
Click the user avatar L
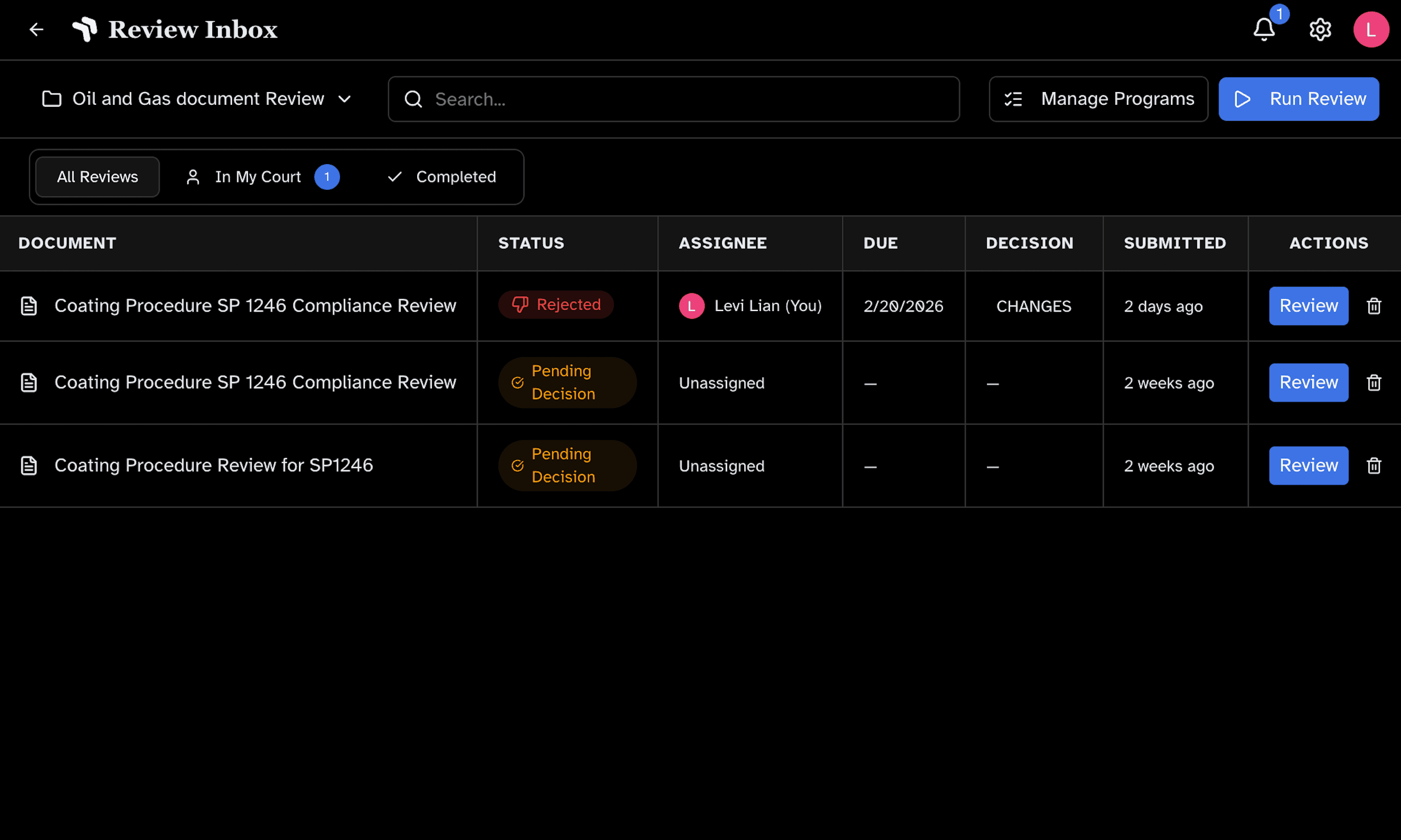(x=1371, y=29)
